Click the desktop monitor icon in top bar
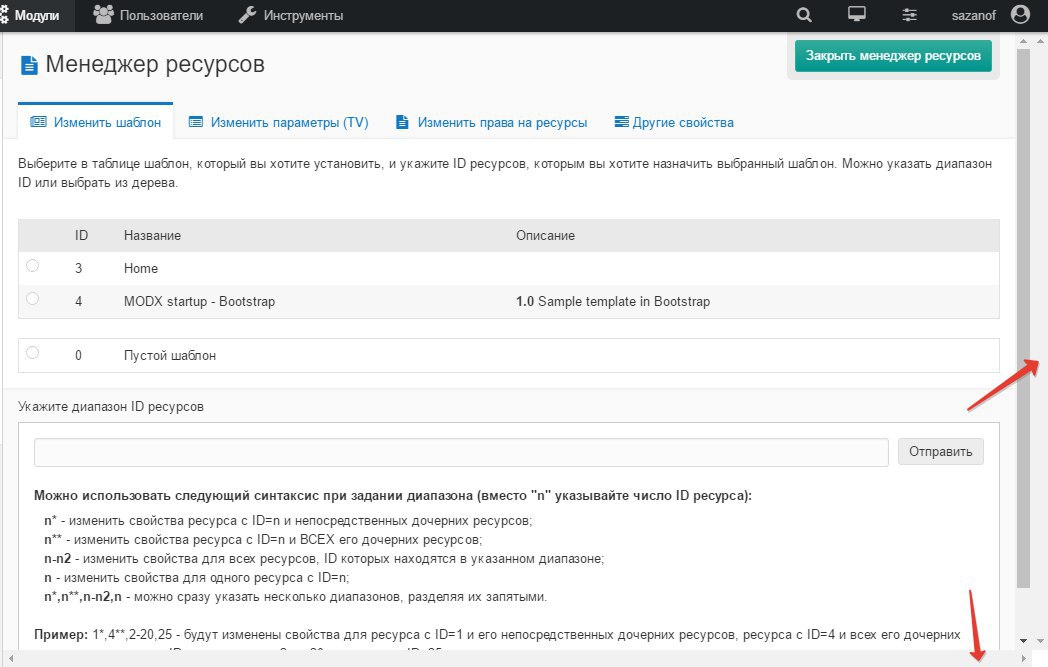1048x667 pixels. point(856,15)
